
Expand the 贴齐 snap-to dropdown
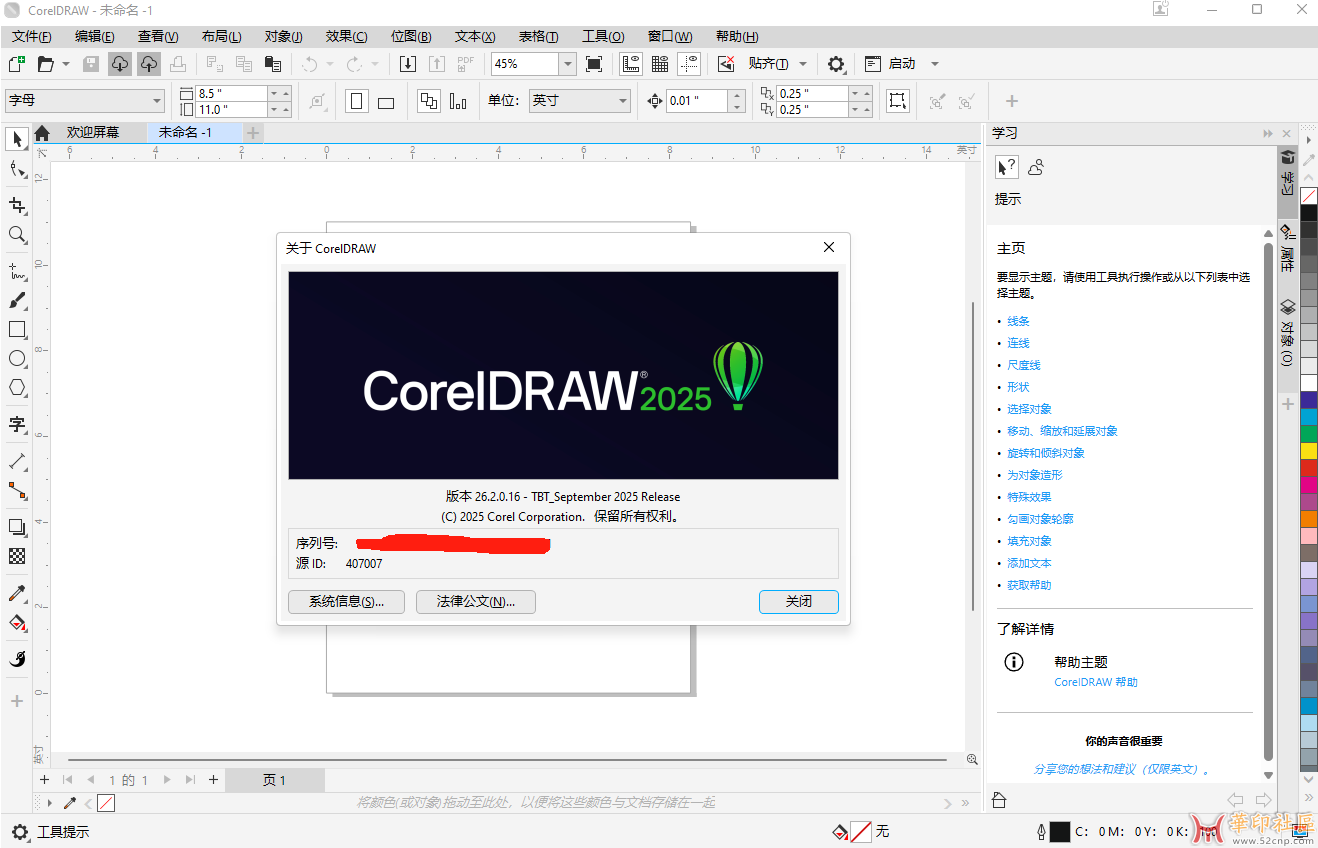click(x=803, y=64)
